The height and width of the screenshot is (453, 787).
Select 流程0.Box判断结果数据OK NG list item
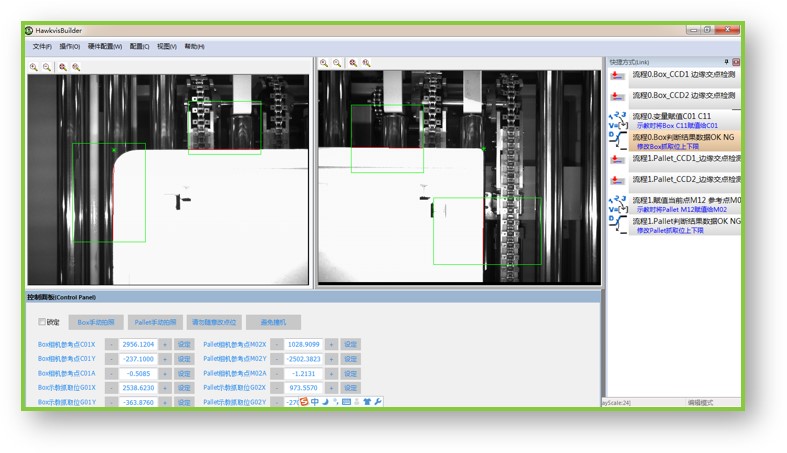click(x=686, y=137)
